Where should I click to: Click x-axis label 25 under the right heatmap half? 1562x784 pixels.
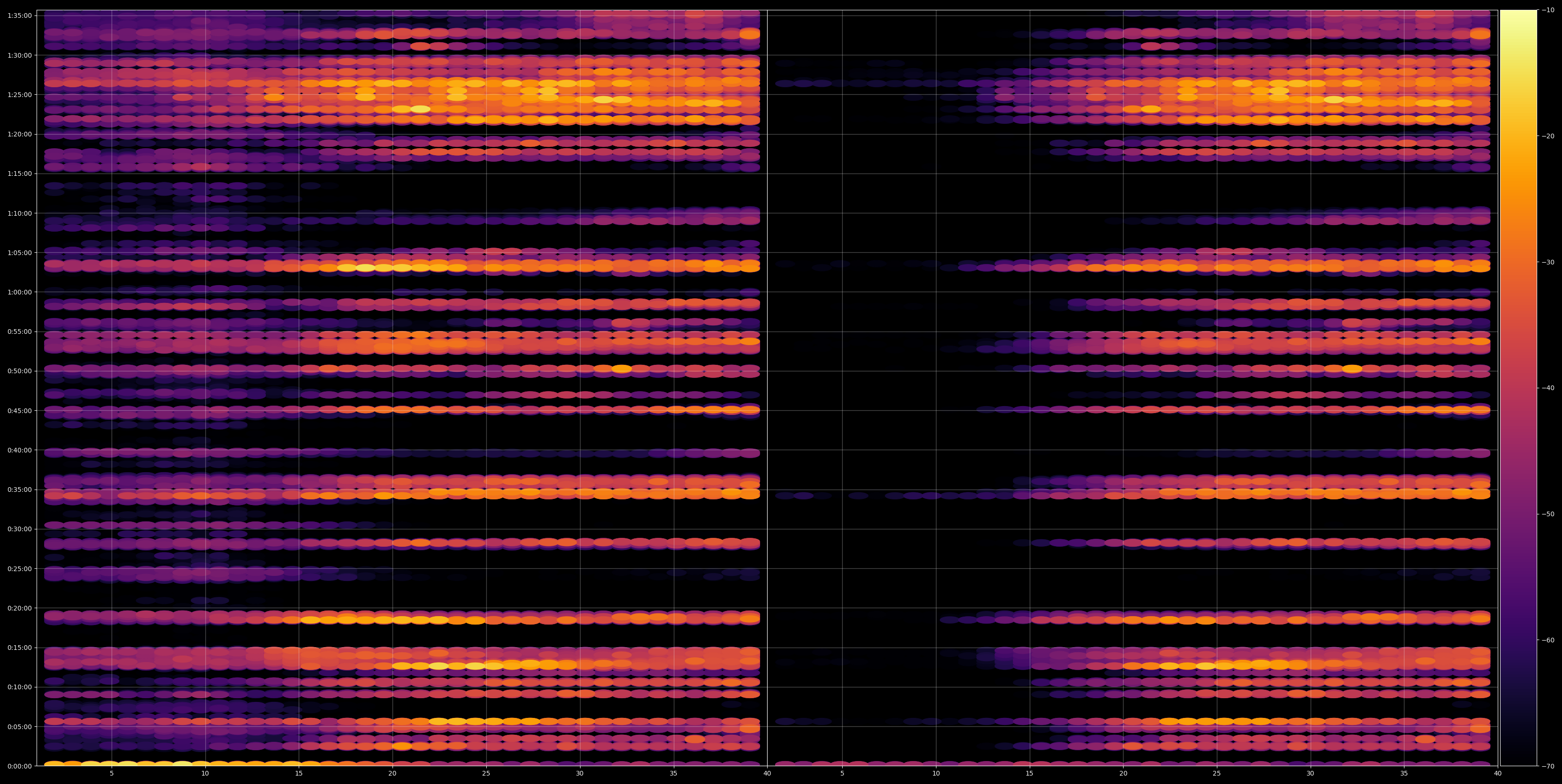coord(1217,774)
